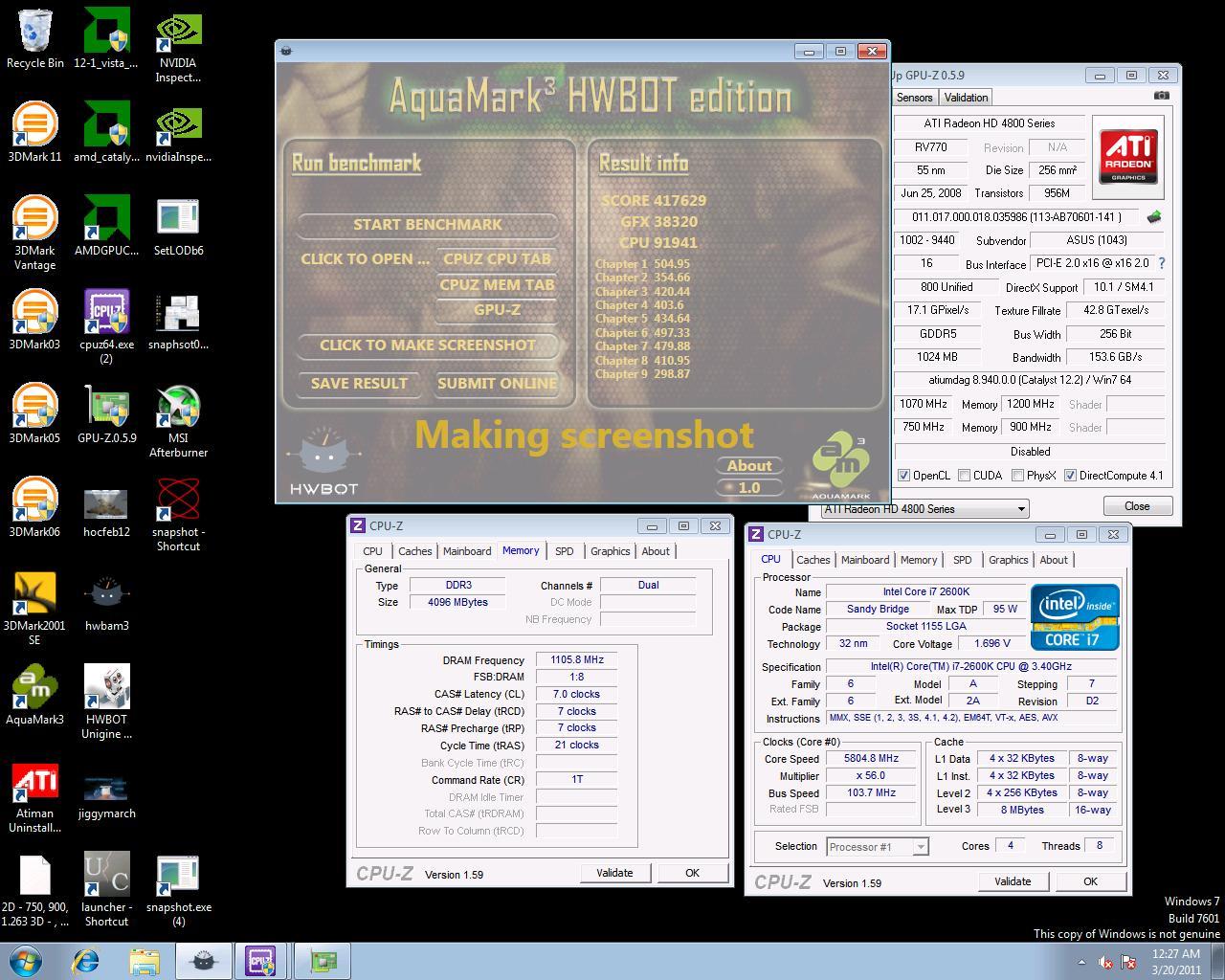Click the GPU-Z button in AquaMark3
The width and height of the screenshot is (1225, 980).
point(497,310)
